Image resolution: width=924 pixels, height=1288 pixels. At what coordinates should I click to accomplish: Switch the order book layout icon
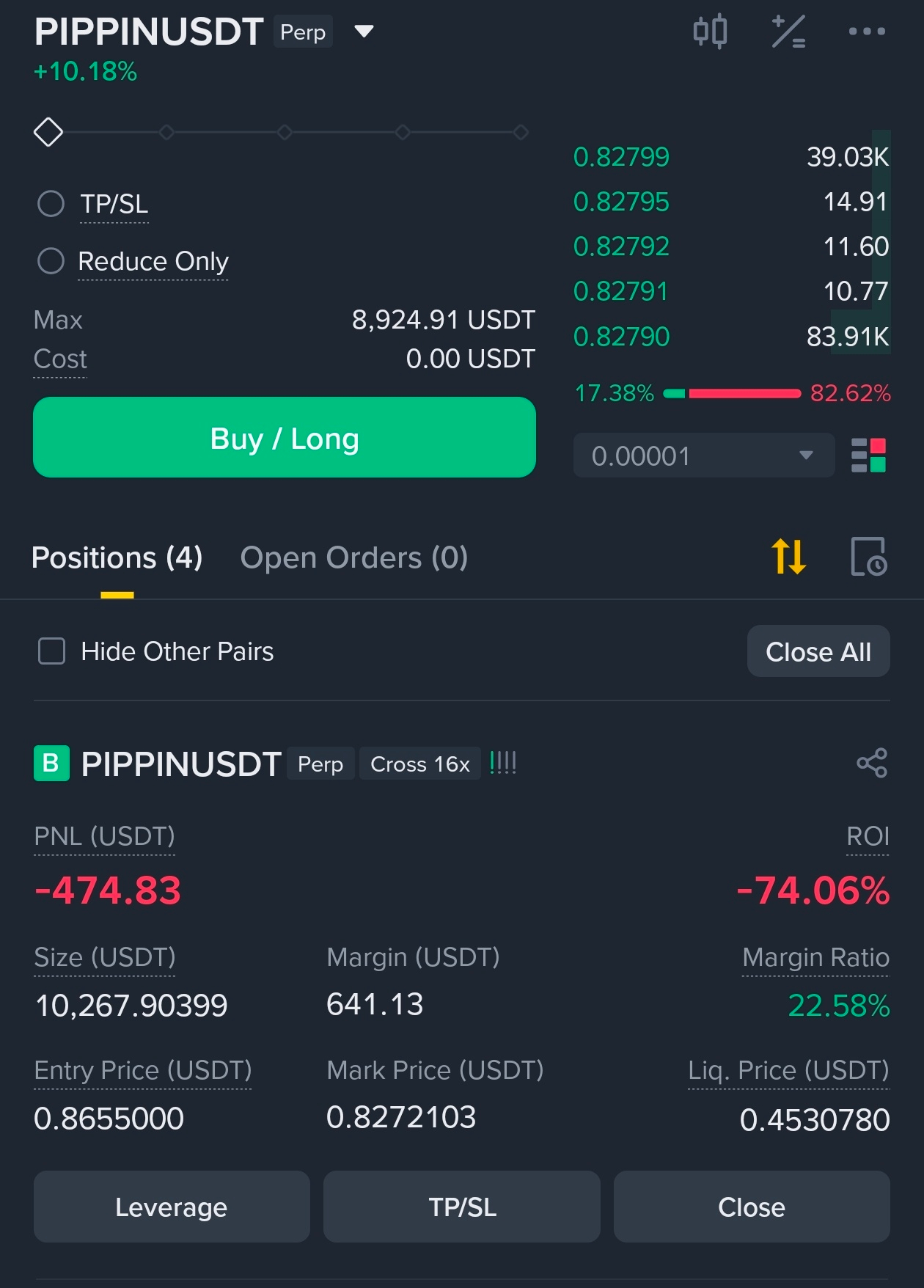[x=868, y=455]
